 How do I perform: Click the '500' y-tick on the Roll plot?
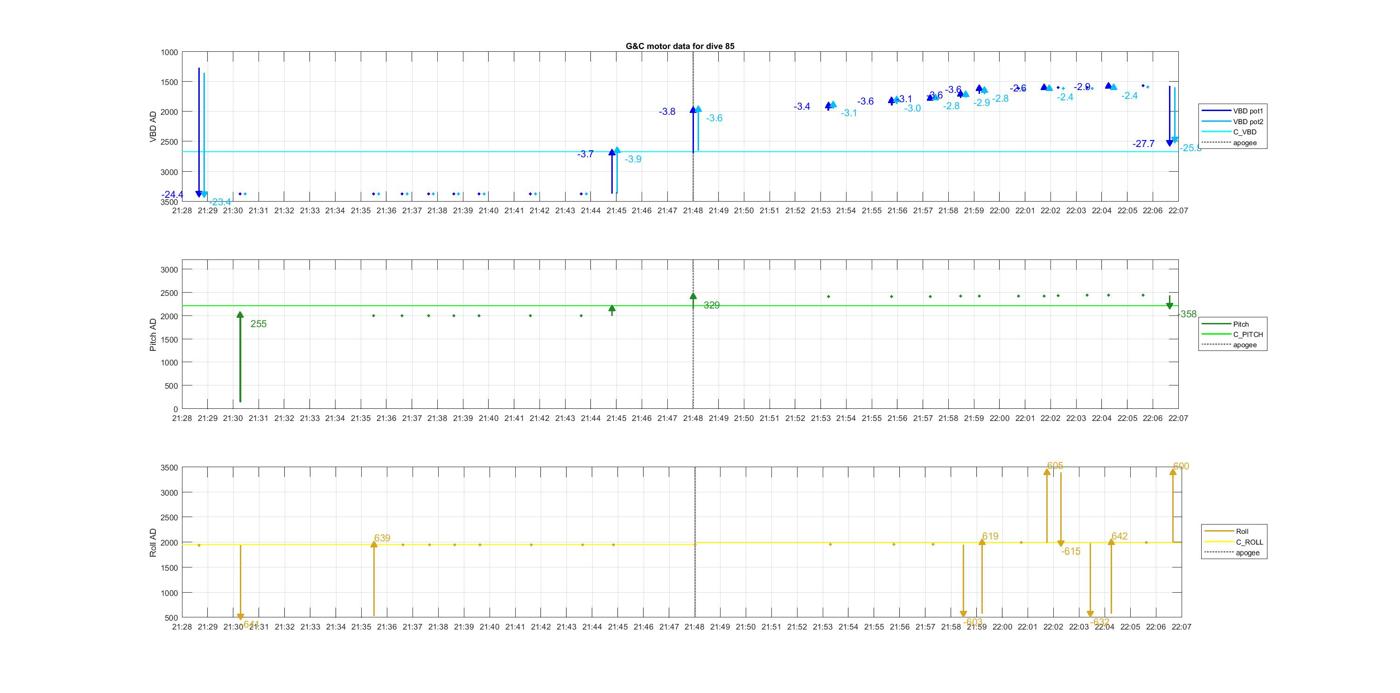(171, 618)
